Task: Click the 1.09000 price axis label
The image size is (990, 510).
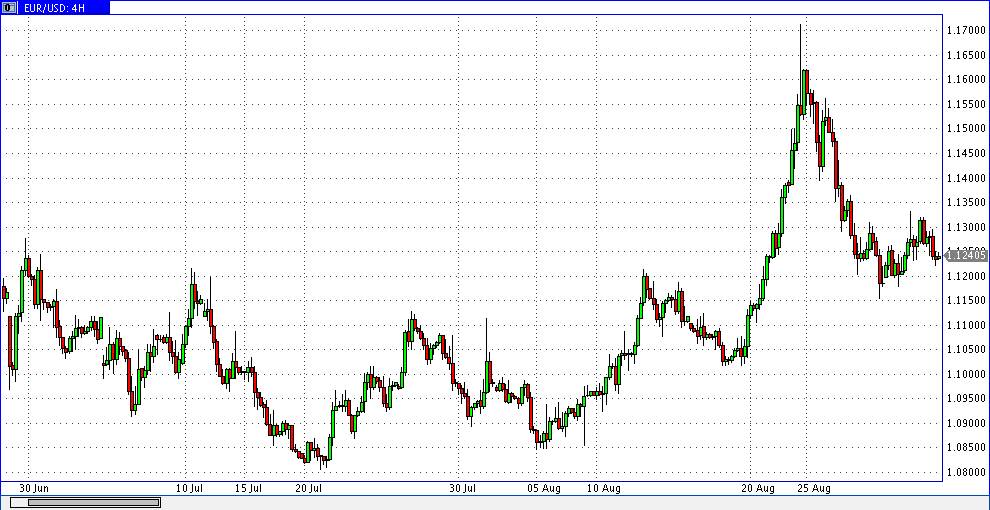Action: coord(966,424)
